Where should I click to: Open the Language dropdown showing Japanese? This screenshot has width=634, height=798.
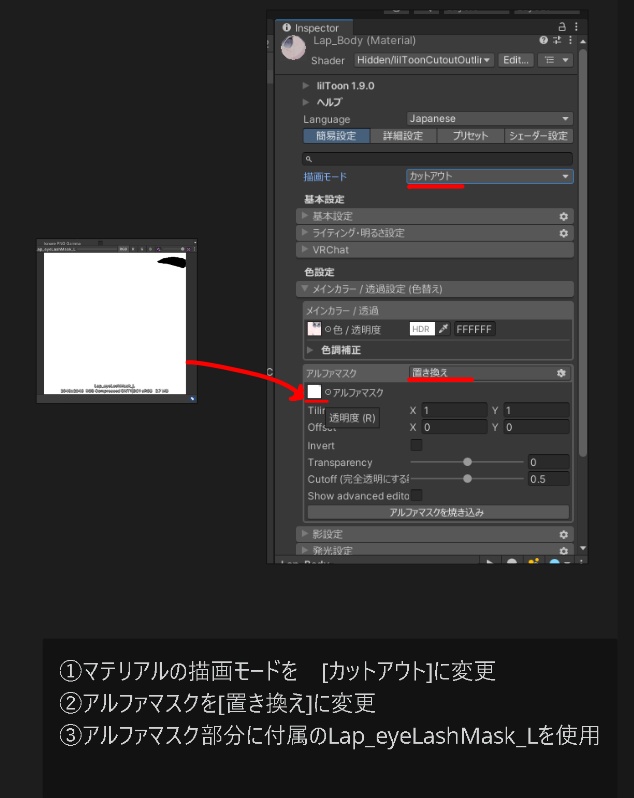pos(489,119)
